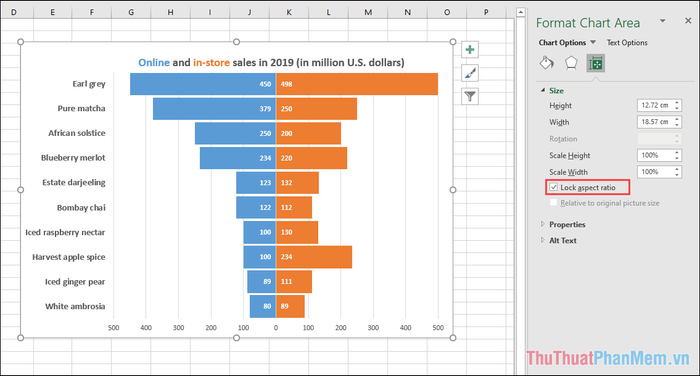The image size is (700, 376).
Task: Select the Fill & Line paint bucket icon
Action: tap(547, 63)
